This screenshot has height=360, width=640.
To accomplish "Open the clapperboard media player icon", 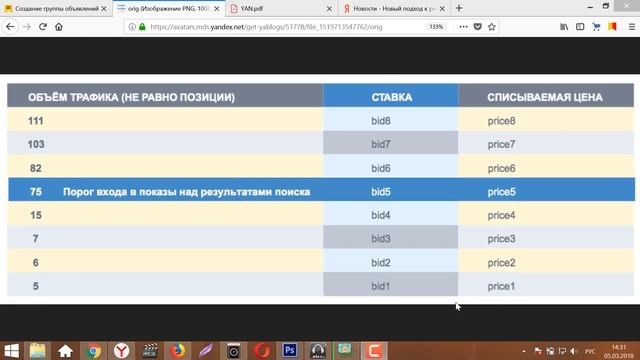I will 150,351.
